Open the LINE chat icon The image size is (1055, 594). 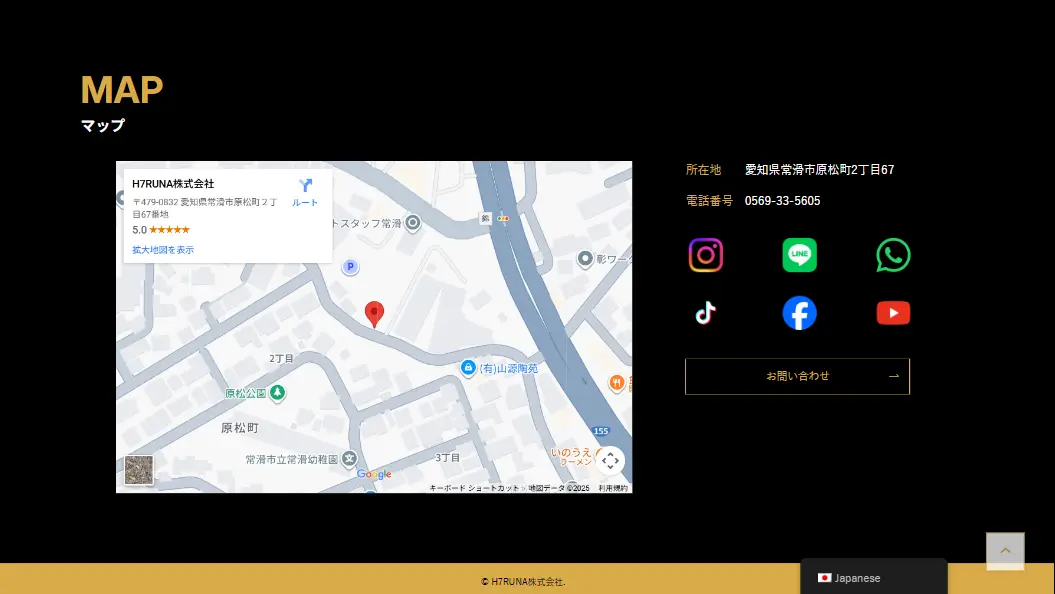coord(799,255)
